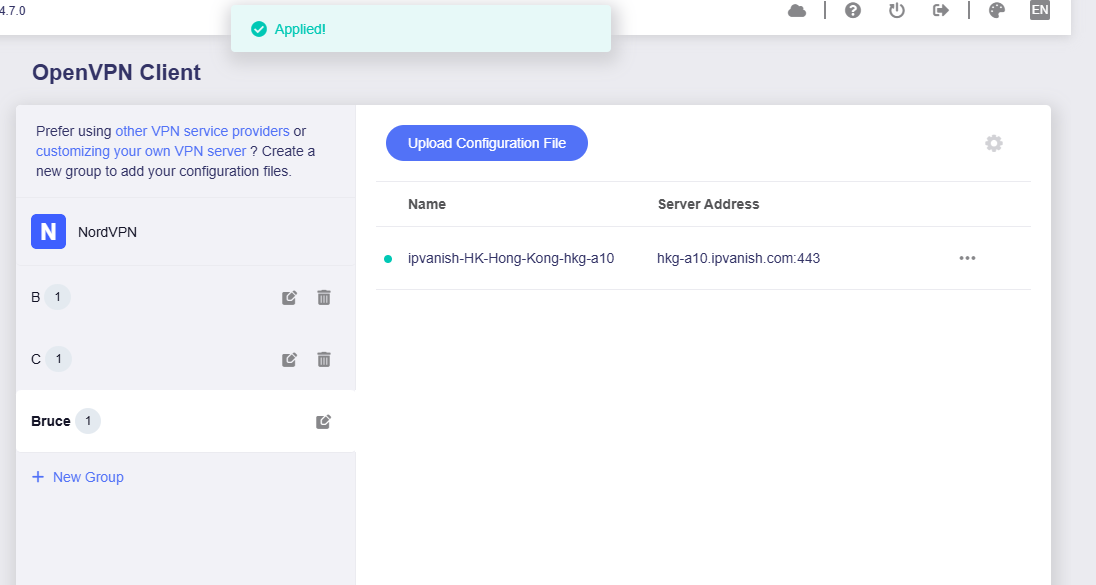Open the OpenVPN settings gear
Viewport: 1096px width, 585px height.
click(x=993, y=143)
